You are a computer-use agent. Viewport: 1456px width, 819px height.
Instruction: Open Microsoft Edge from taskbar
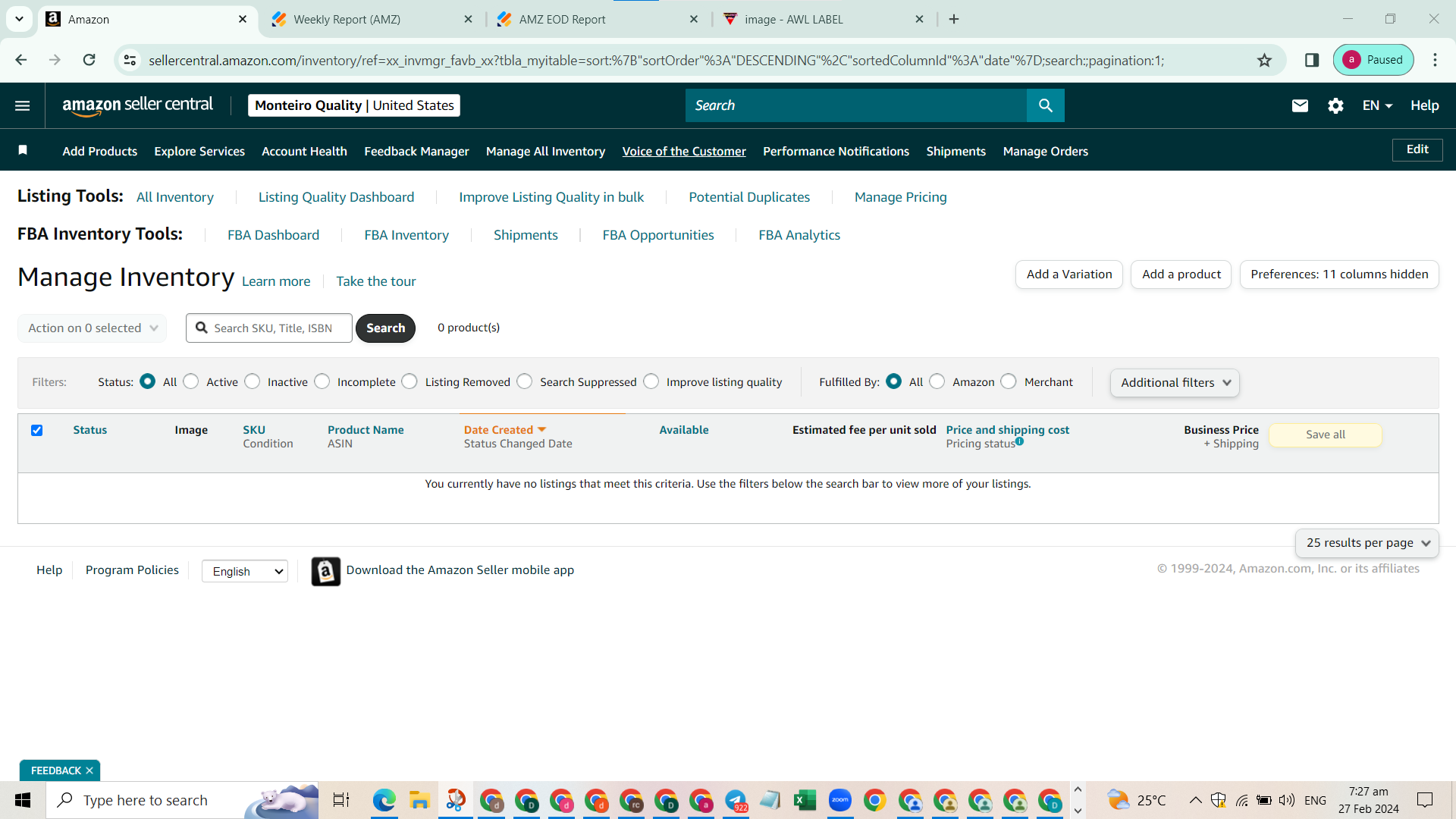(x=384, y=800)
